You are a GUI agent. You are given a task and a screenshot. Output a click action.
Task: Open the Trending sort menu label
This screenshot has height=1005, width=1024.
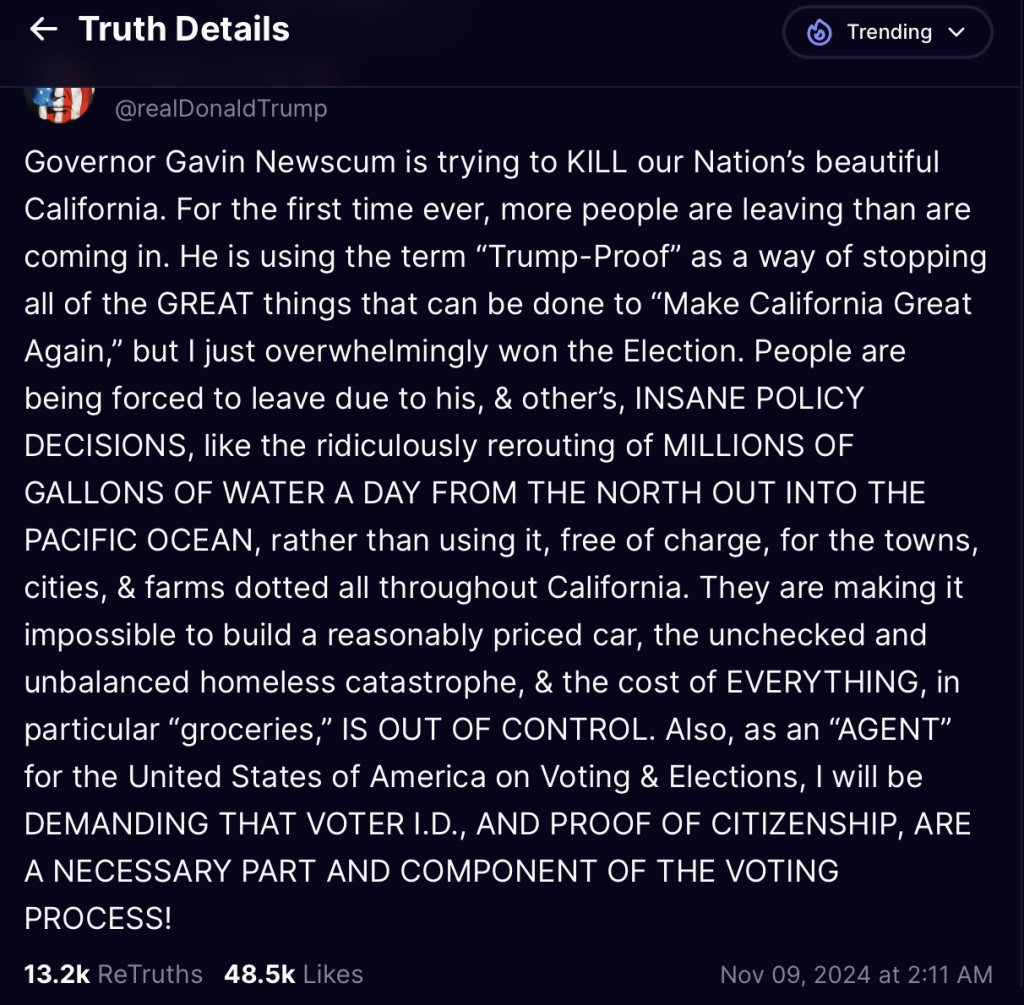click(x=889, y=33)
